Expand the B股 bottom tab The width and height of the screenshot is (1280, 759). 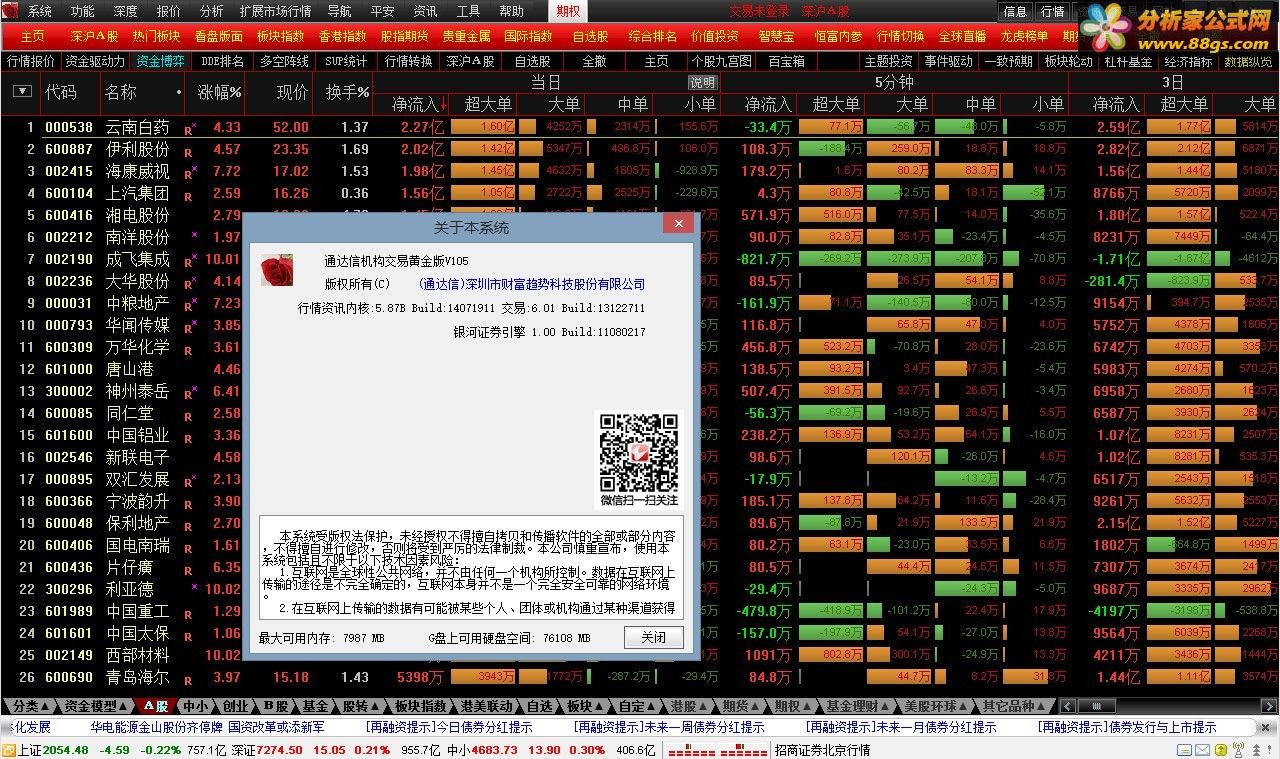(x=275, y=706)
